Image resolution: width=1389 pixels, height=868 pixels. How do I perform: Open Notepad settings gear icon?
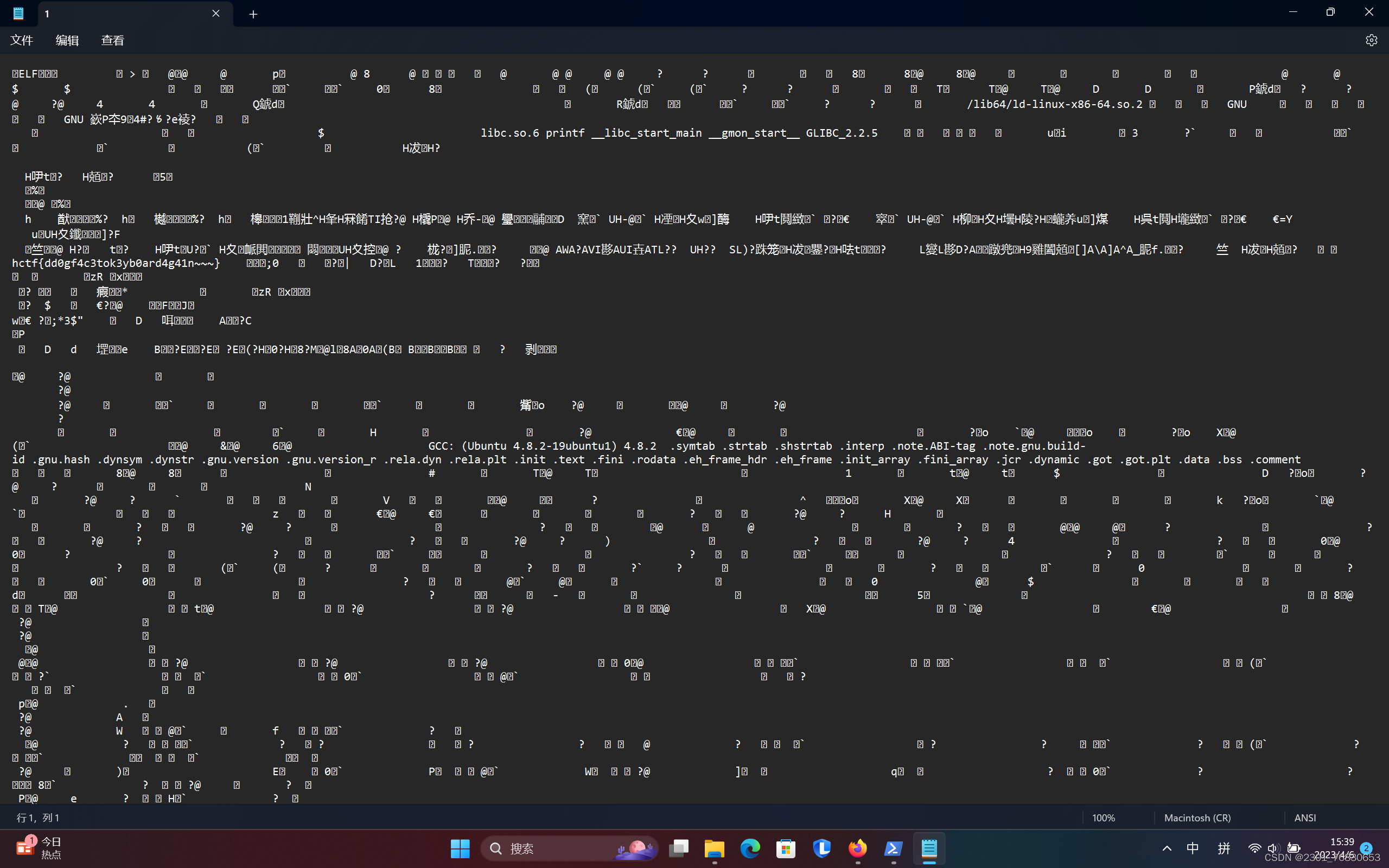pos(1371,40)
